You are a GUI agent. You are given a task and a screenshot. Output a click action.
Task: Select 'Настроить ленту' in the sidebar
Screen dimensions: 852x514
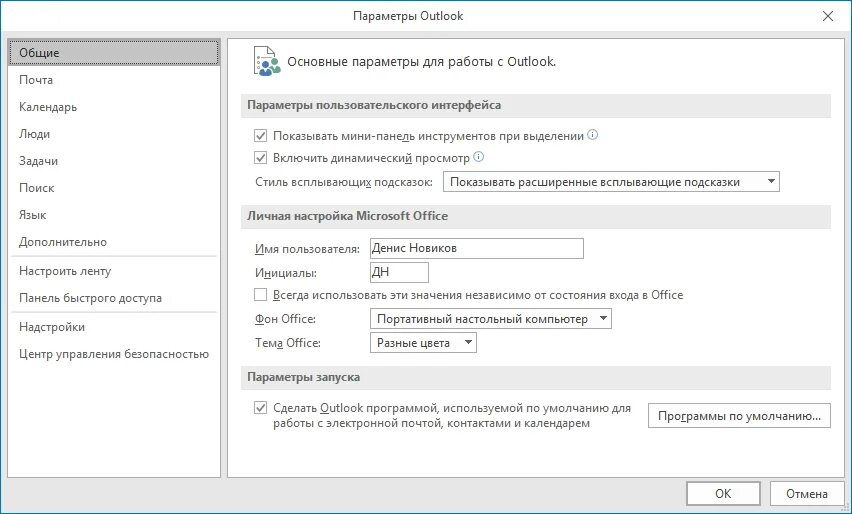click(65, 271)
